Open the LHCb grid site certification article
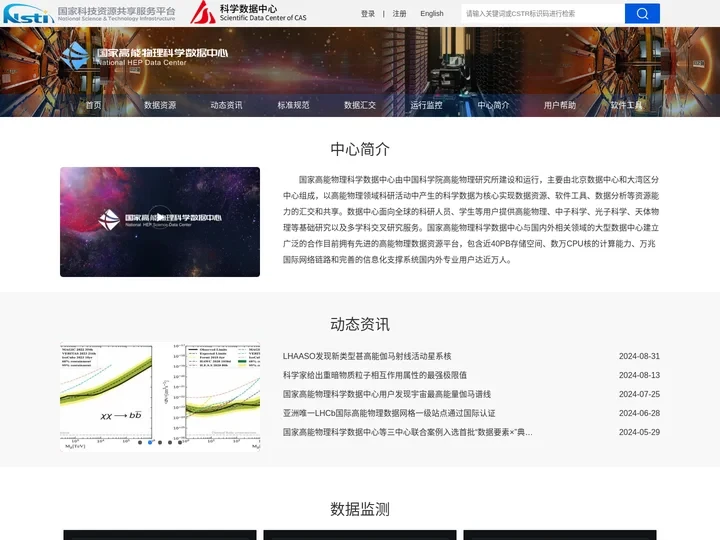 point(389,413)
